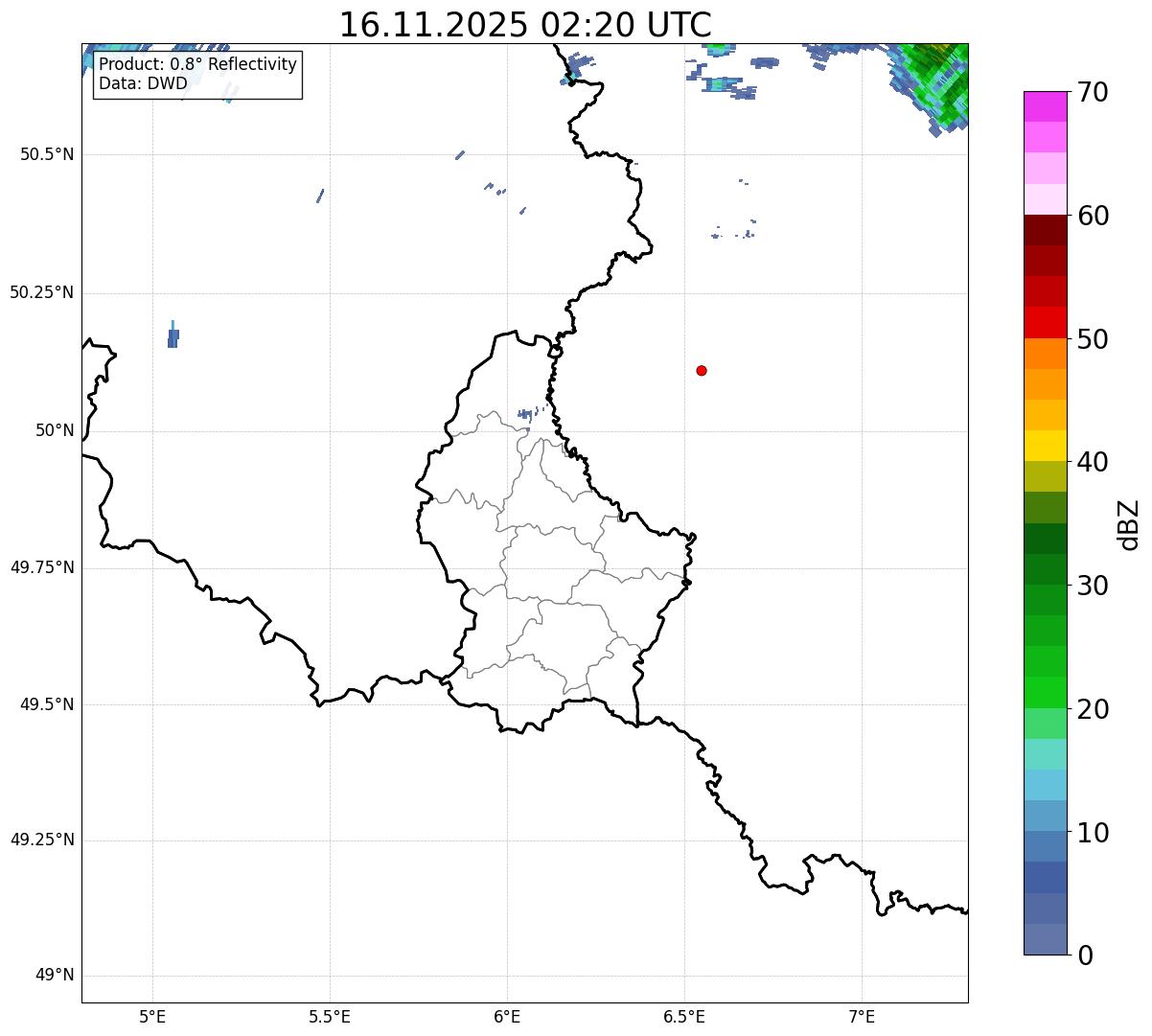Click the blue radar echo near 5°E
The width and height of the screenshot is (1152, 1036).
coord(173,337)
